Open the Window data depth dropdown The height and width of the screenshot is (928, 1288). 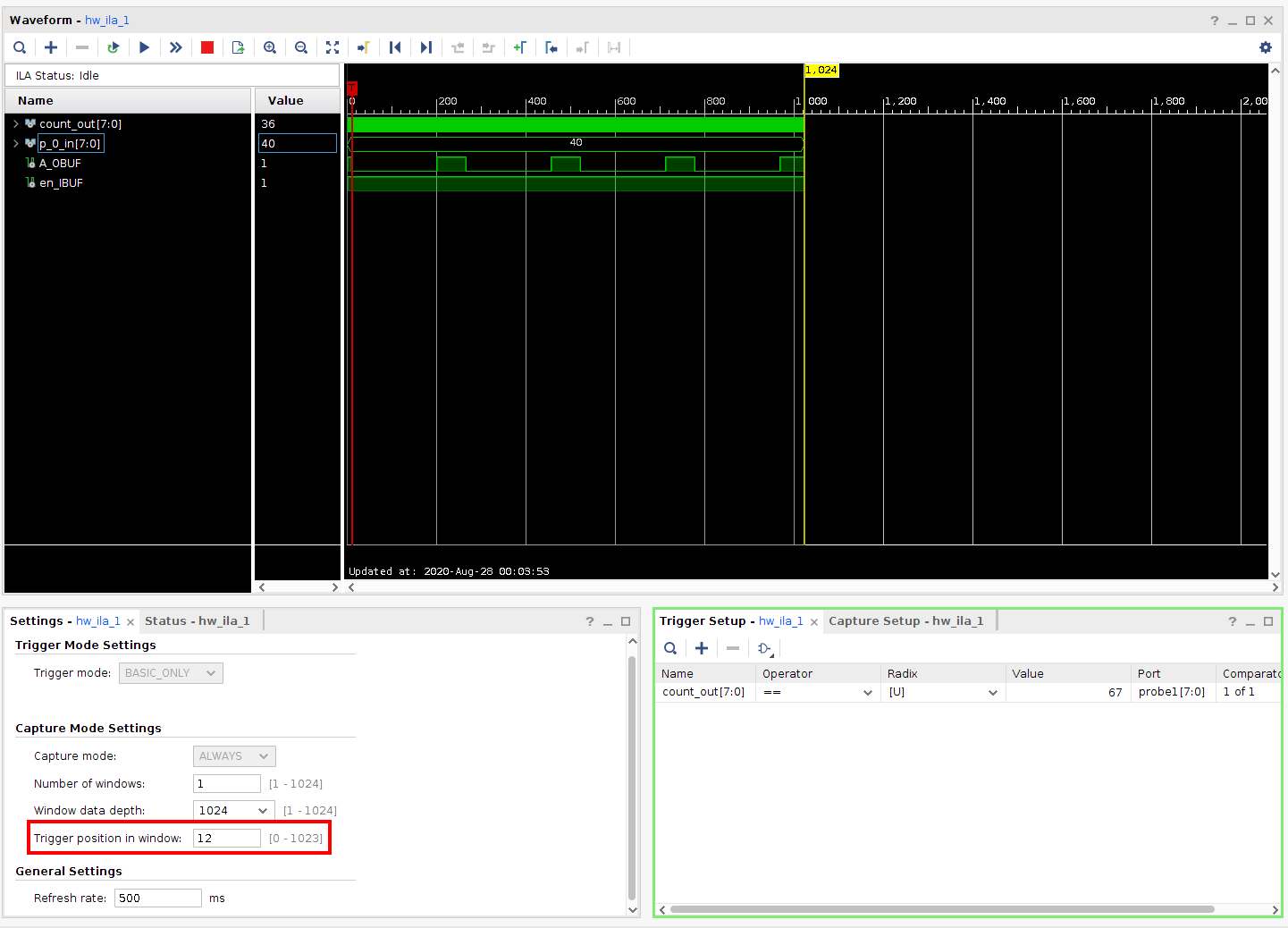point(263,811)
